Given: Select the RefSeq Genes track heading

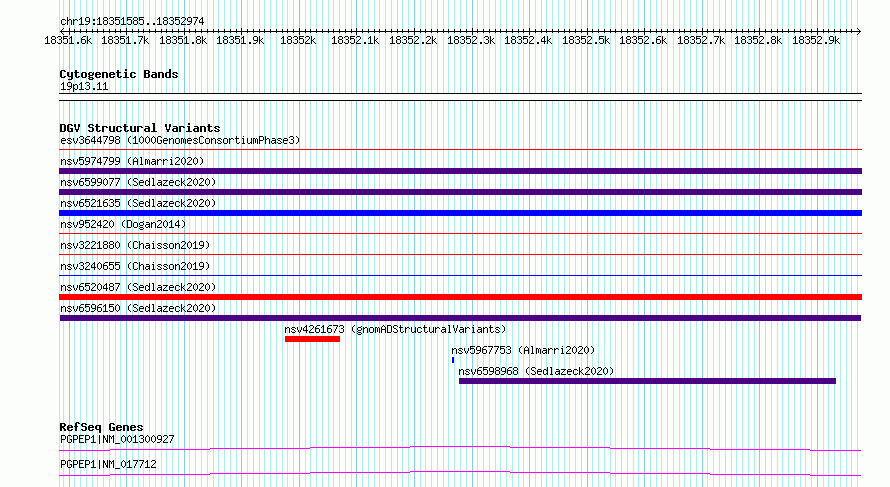Looking at the screenshot, I should 101,427.
